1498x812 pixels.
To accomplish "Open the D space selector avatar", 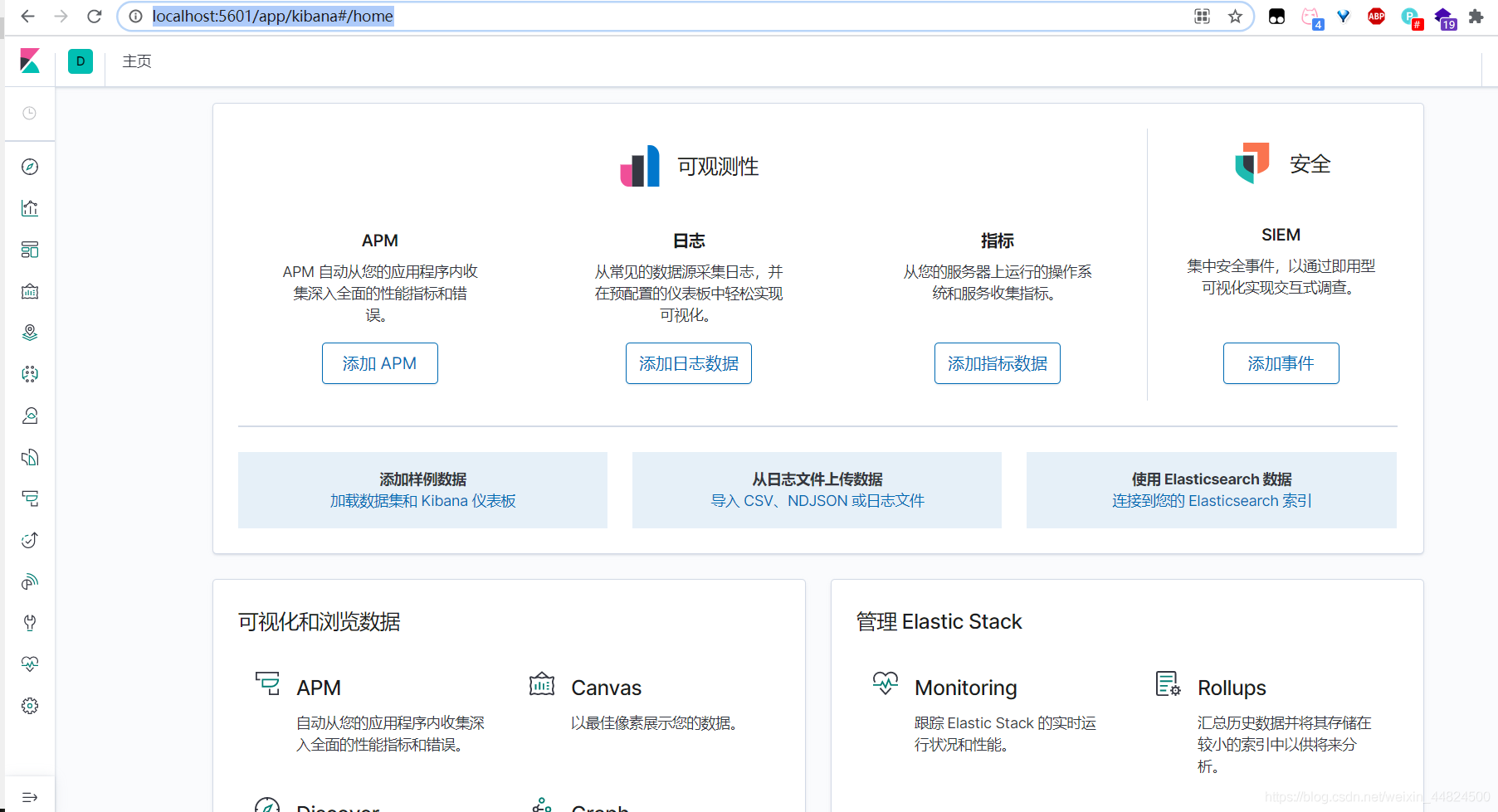I will tap(81, 61).
